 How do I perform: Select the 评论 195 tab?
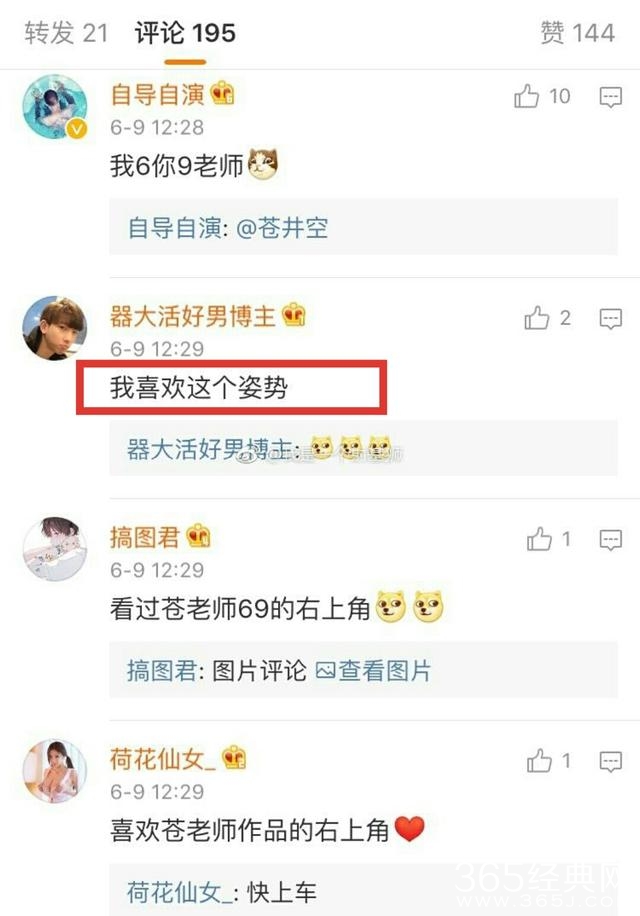tap(185, 33)
